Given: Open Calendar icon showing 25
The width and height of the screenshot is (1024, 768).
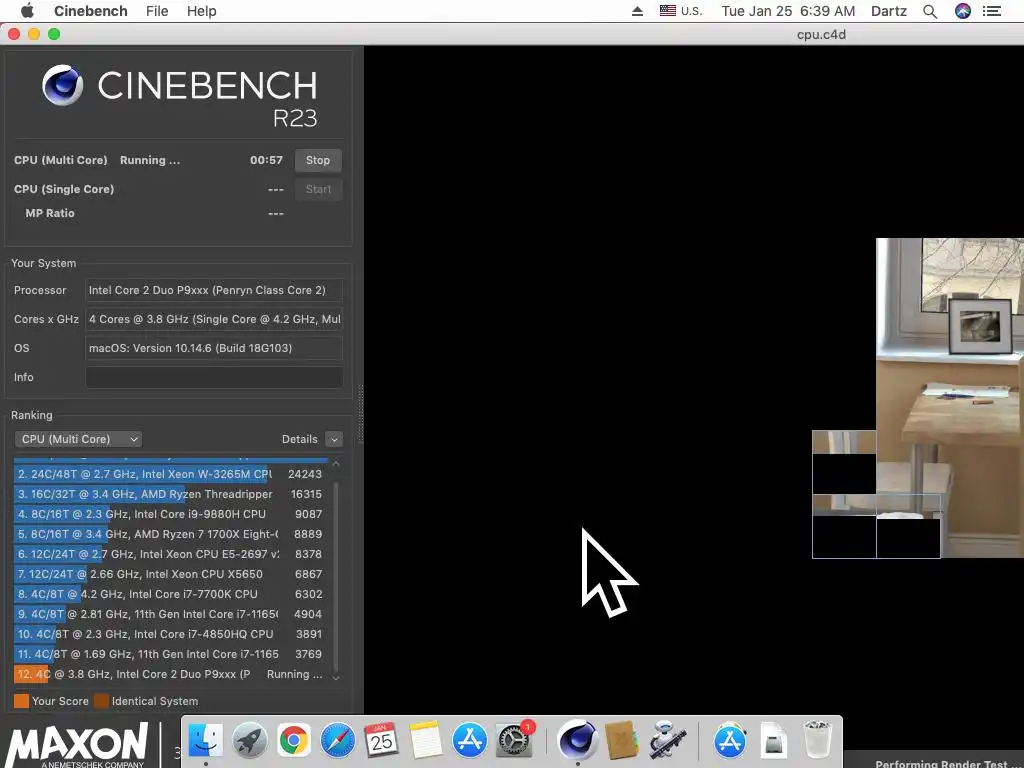Looking at the screenshot, I should (x=381, y=741).
